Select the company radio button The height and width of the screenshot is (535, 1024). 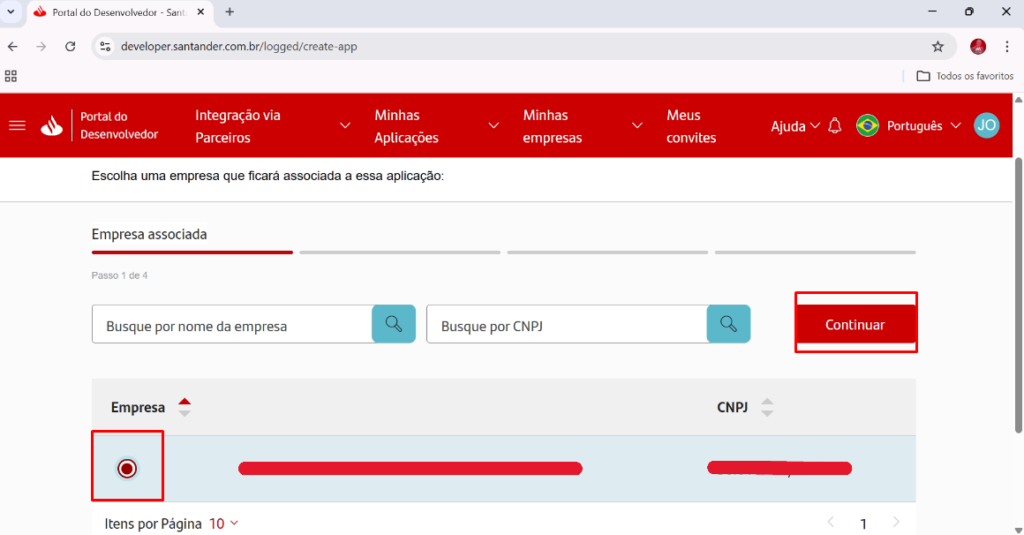click(127, 468)
